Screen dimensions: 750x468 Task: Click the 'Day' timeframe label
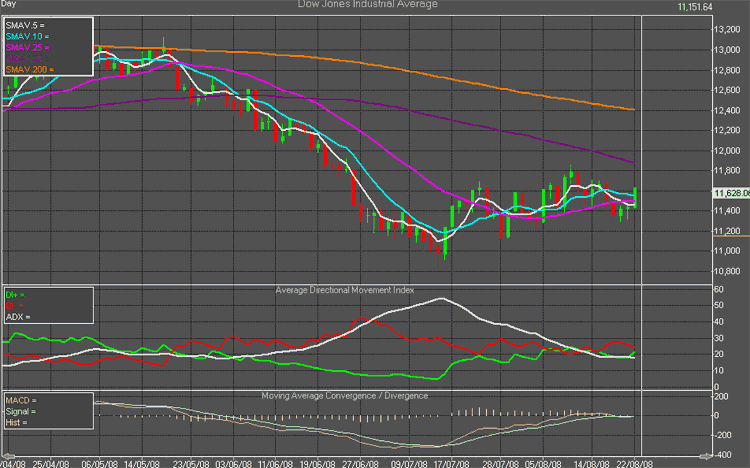8,4
